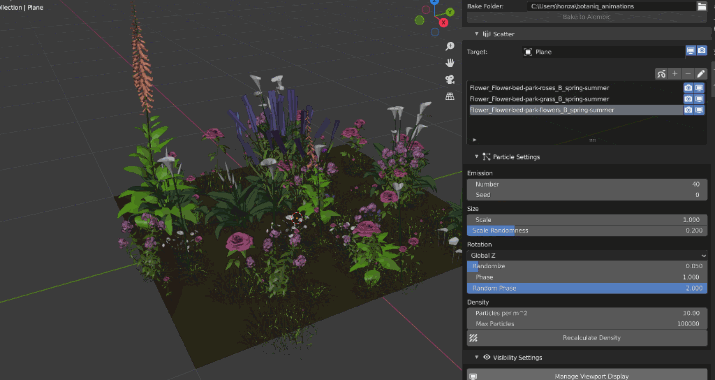Toggle Target Plane viewport display monitor icon
The image size is (715, 380).
(x=691, y=51)
